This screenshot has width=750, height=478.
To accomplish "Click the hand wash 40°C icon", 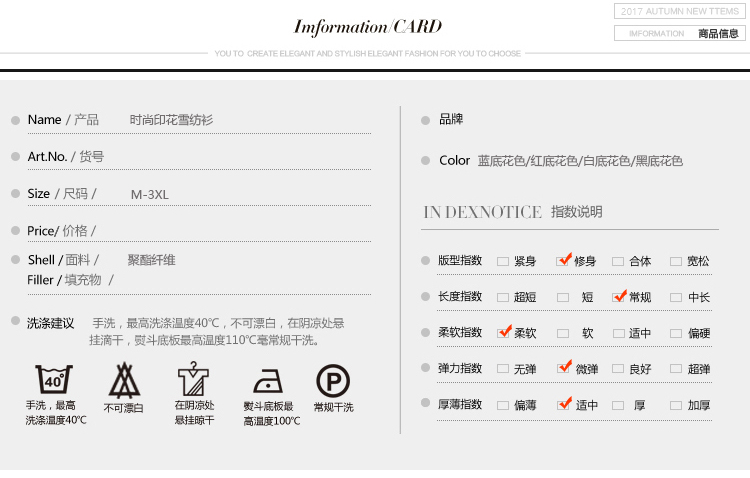I will [x=54, y=380].
